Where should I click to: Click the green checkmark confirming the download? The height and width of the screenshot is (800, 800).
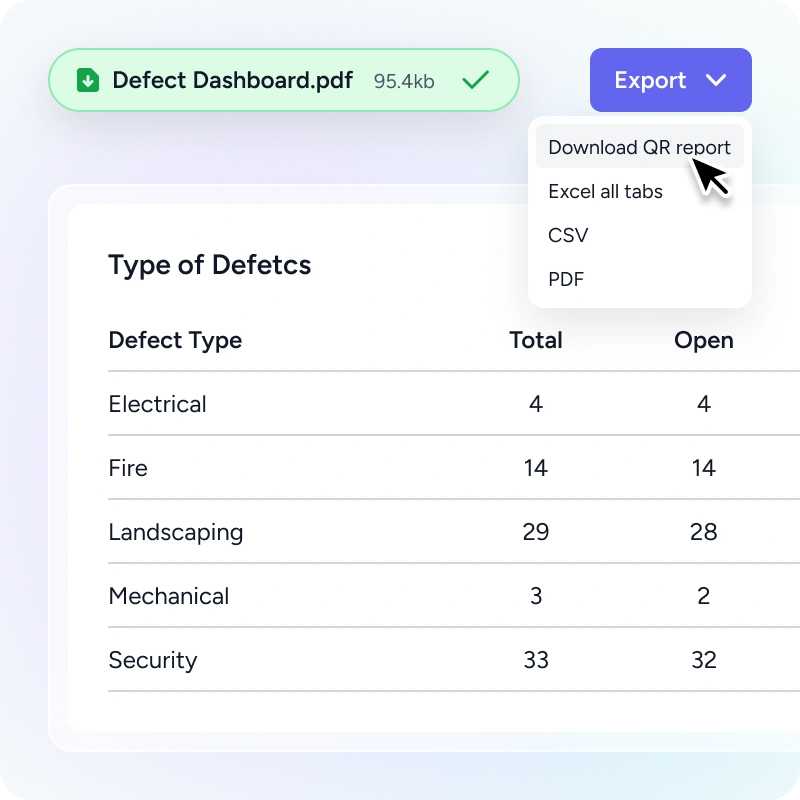476,79
